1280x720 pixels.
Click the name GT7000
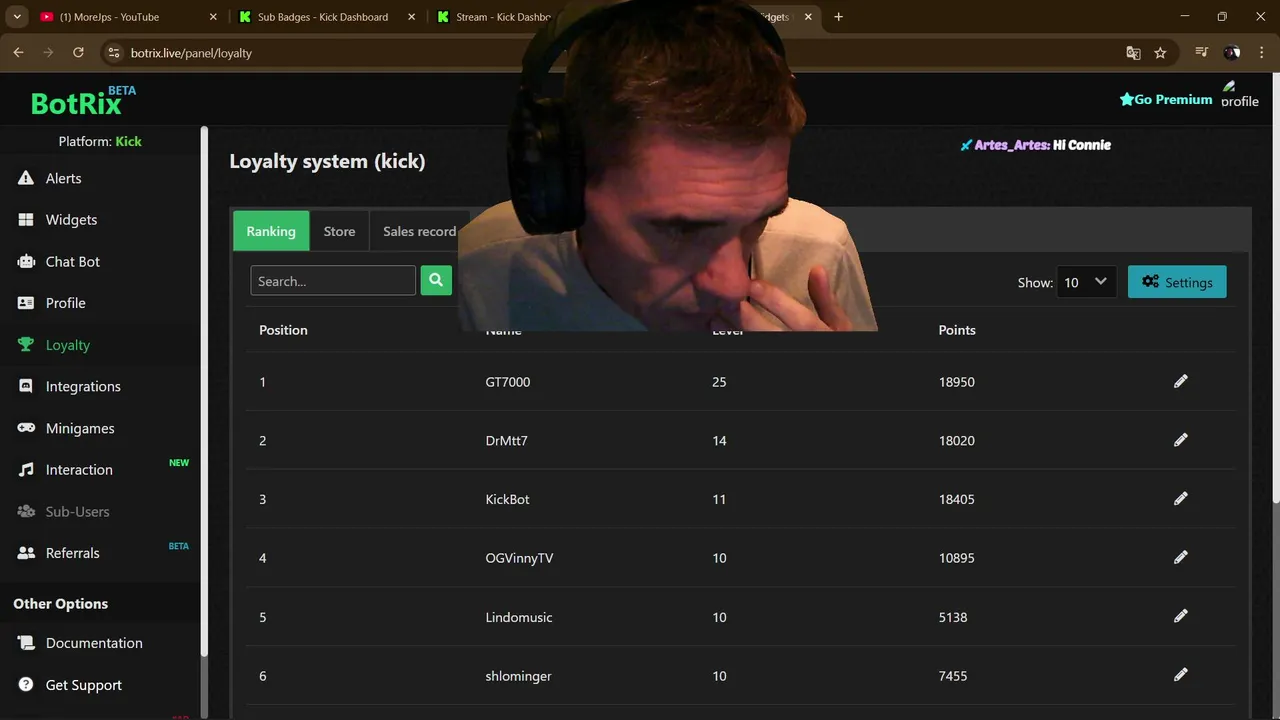(x=508, y=382)
